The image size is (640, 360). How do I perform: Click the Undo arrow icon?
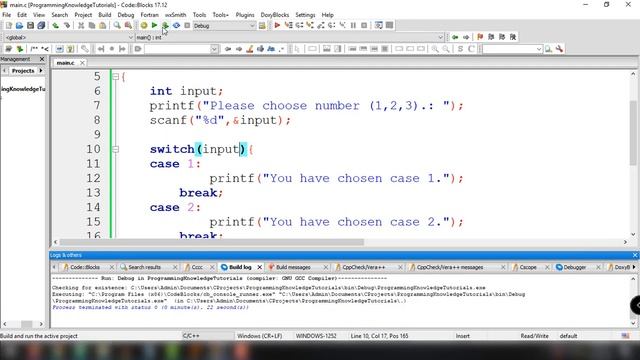(56, 25)
